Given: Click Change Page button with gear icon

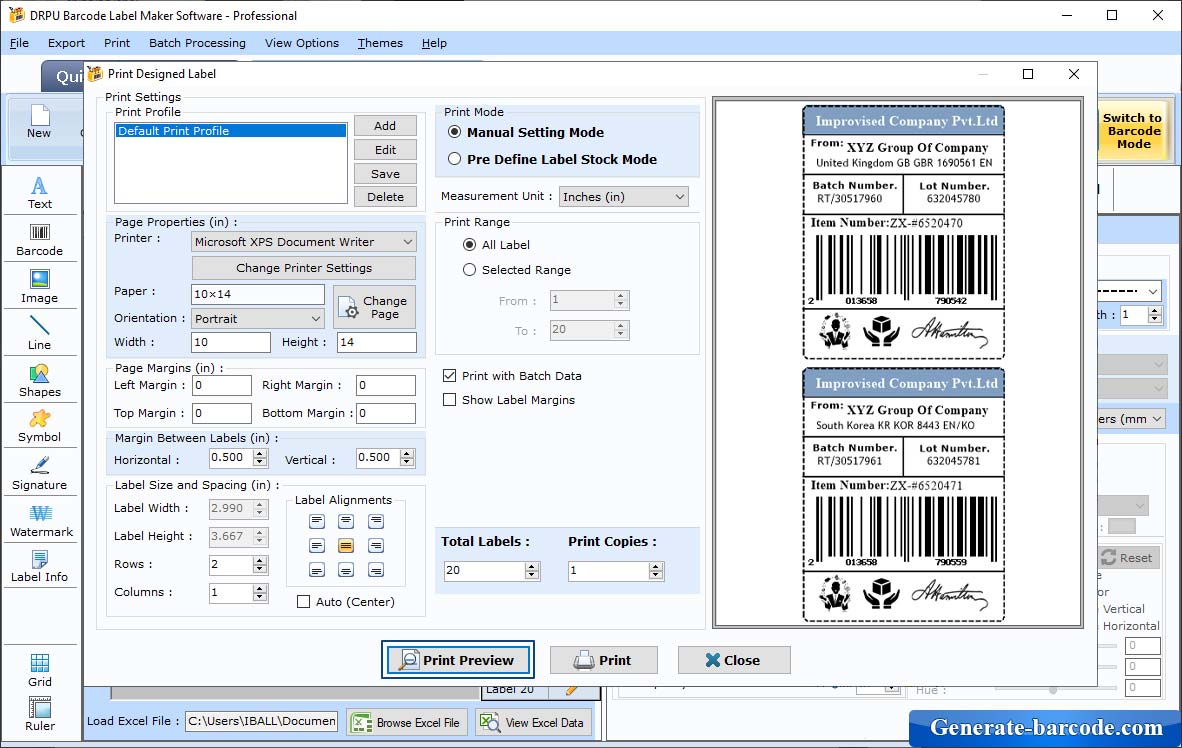Looking at the screenshot, I should coord(375,307).
